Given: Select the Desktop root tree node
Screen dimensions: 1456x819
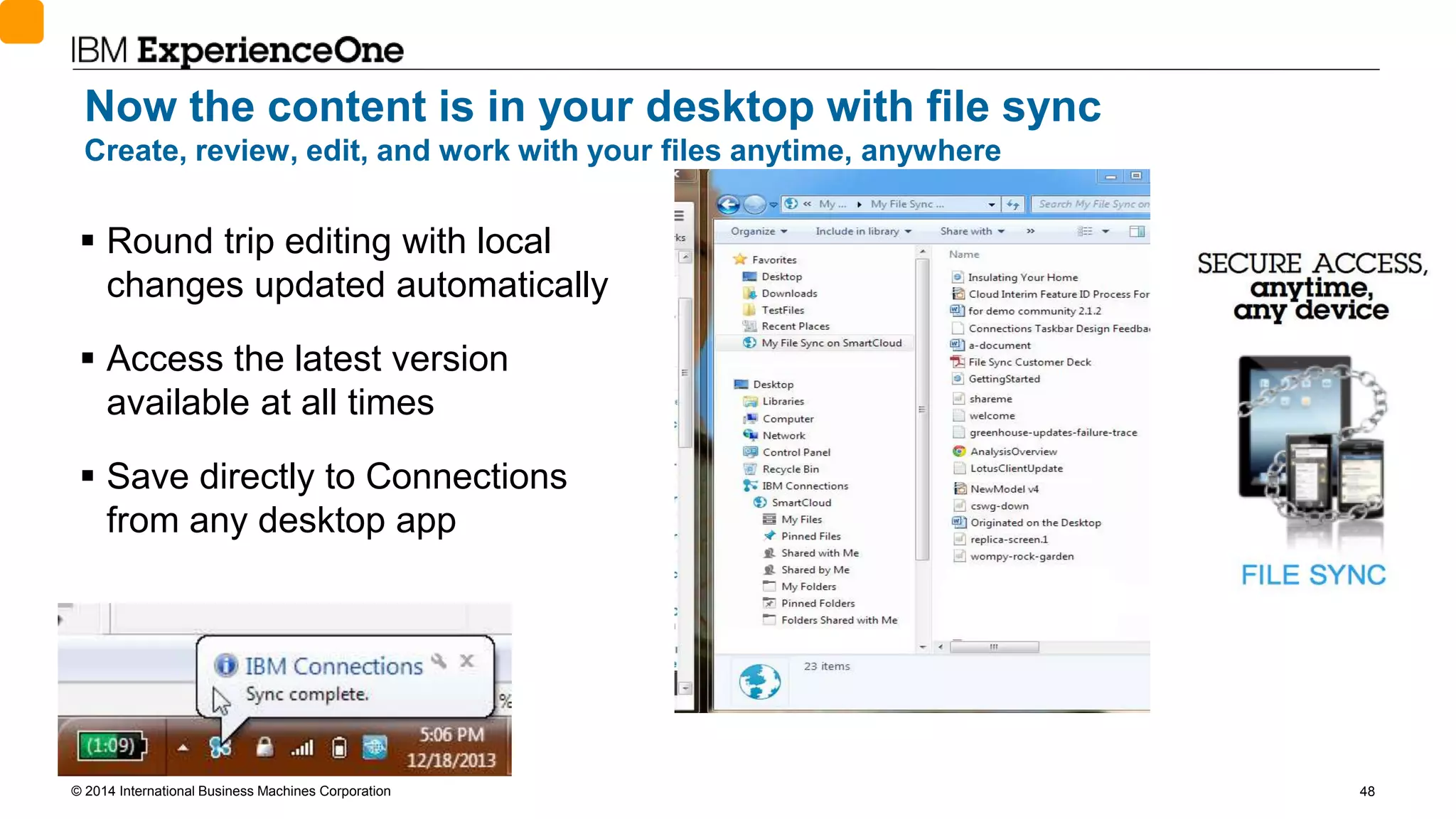Looking at the screenshot, I should coord(764,385).
